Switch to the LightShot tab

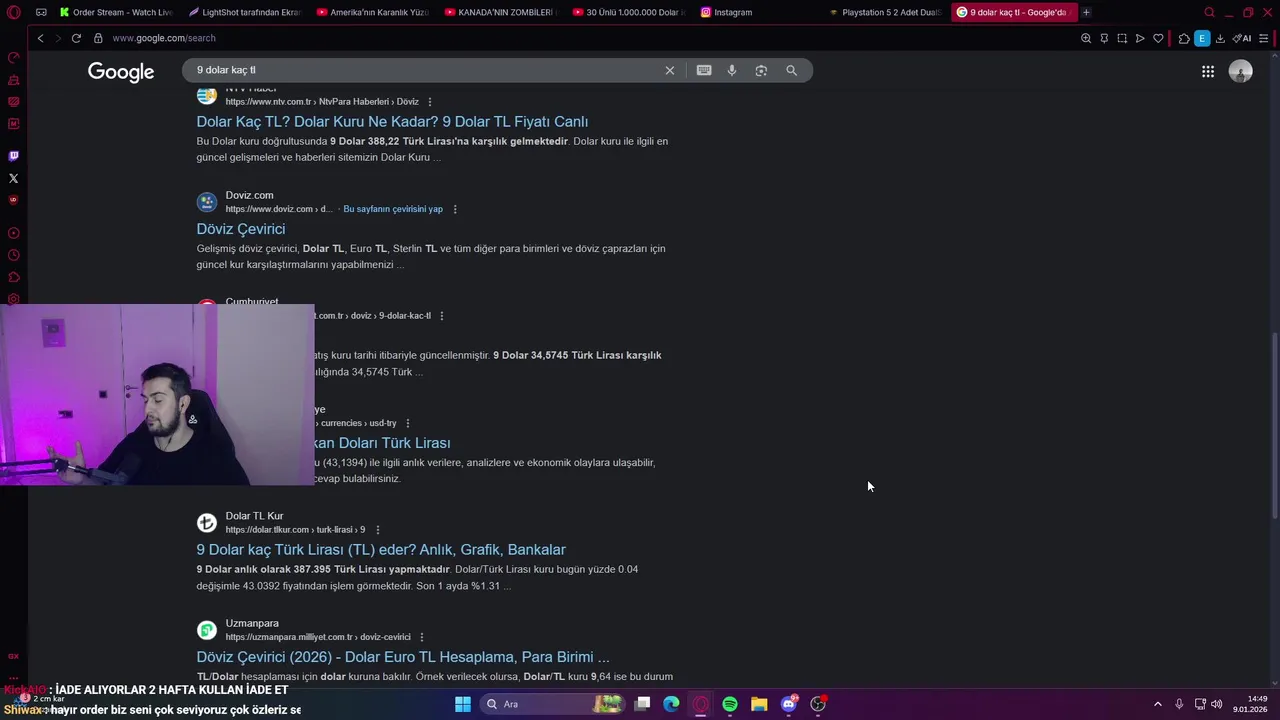(x=245, y=12)
